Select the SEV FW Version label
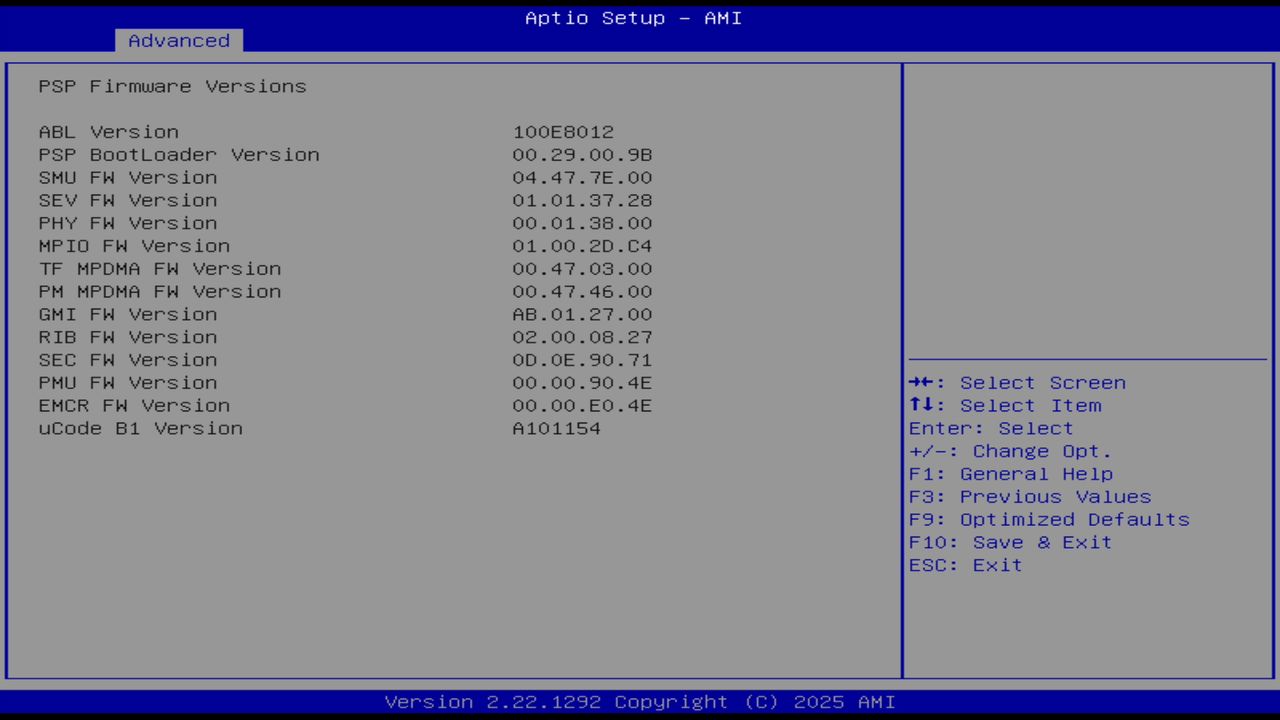 (128, 200)
